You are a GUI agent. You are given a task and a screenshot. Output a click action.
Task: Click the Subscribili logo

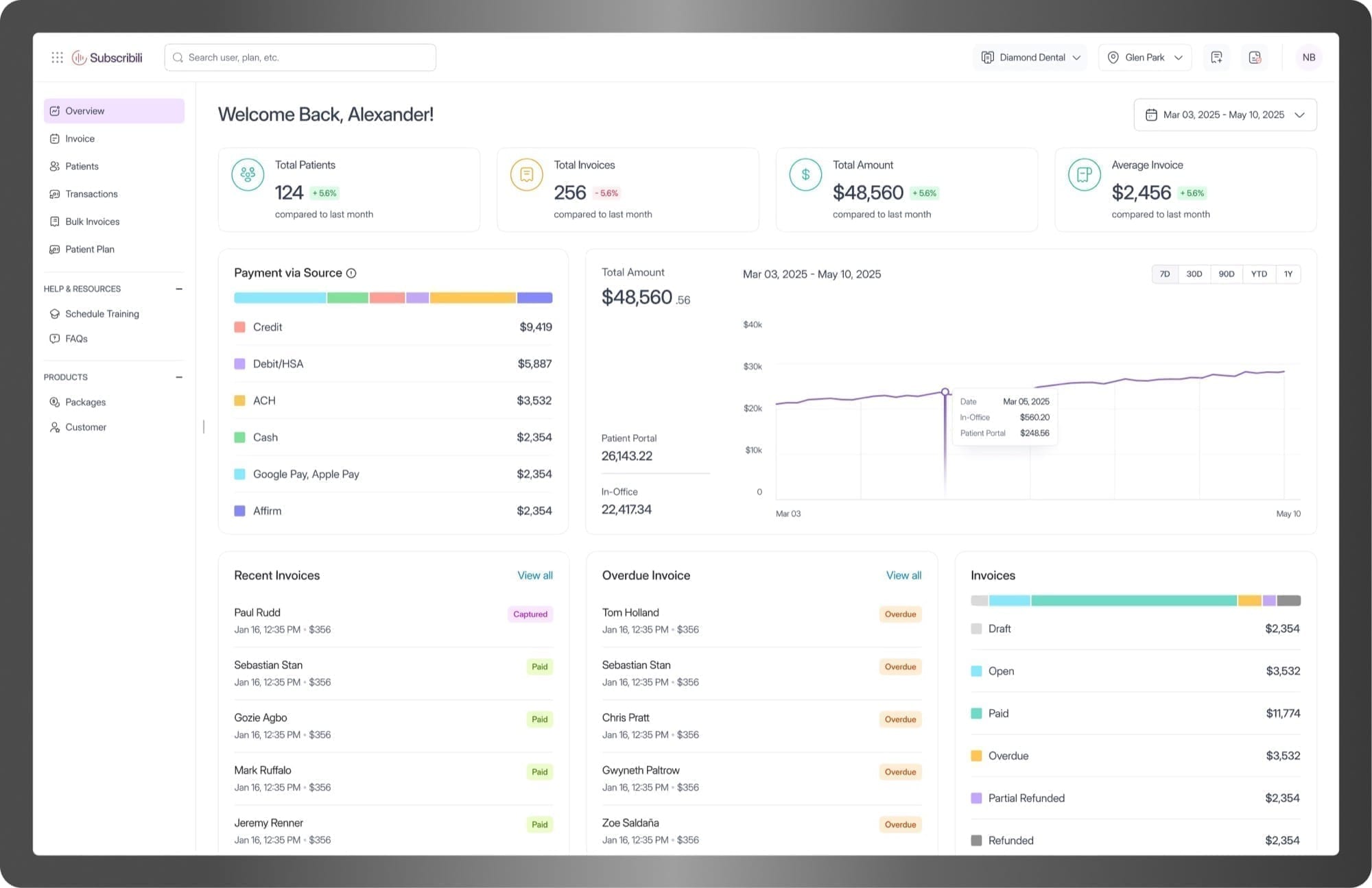pyautogui.click(x=107, y=58)
